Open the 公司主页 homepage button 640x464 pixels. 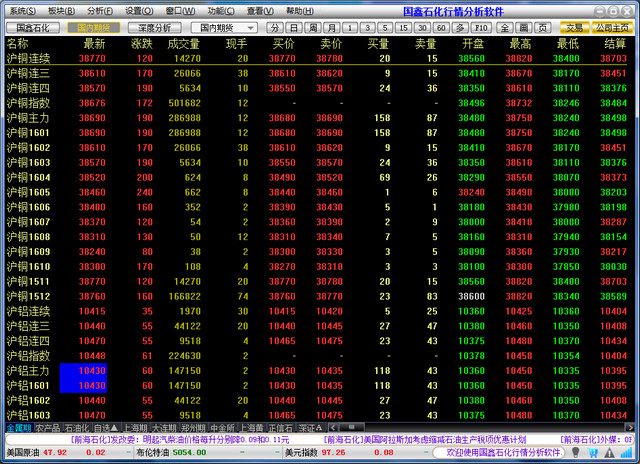(x=612, y=27)
